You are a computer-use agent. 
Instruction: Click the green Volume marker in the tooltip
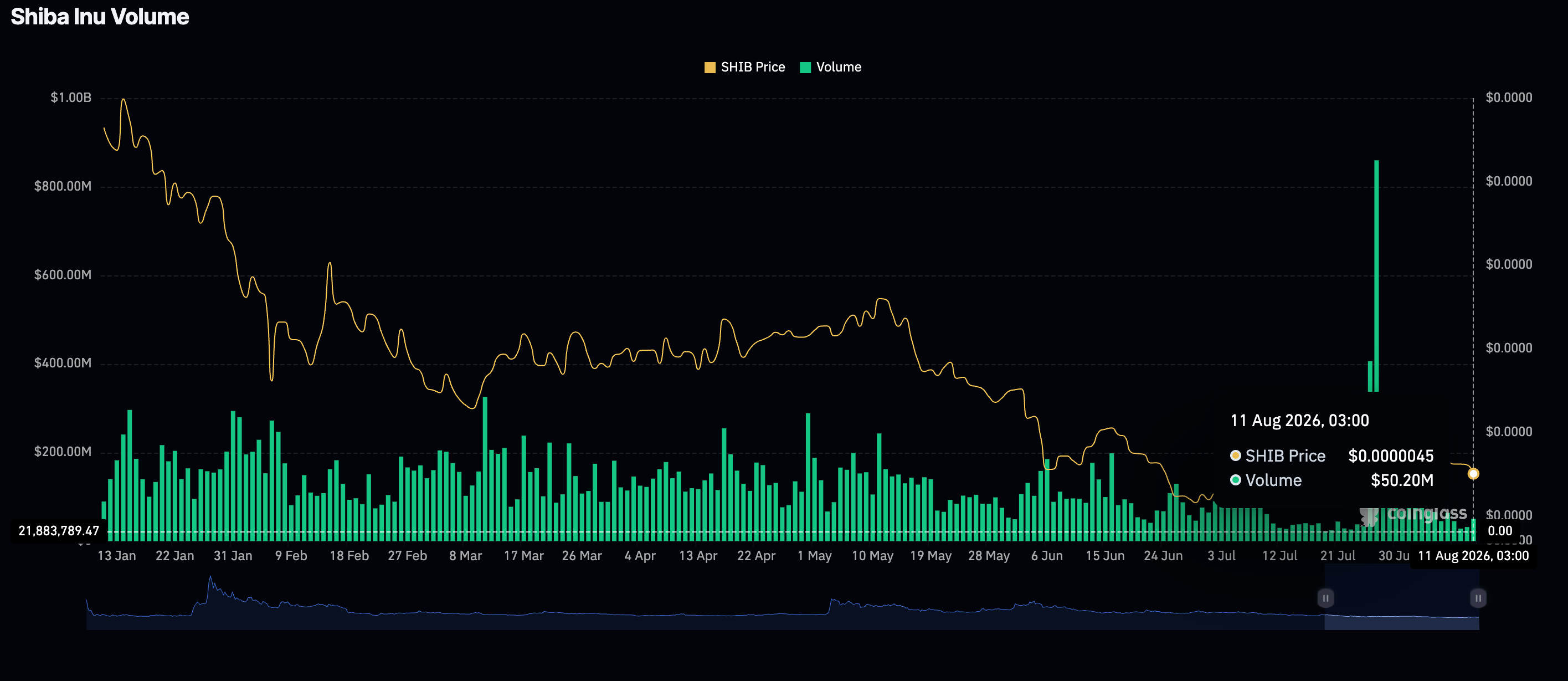1236,480
